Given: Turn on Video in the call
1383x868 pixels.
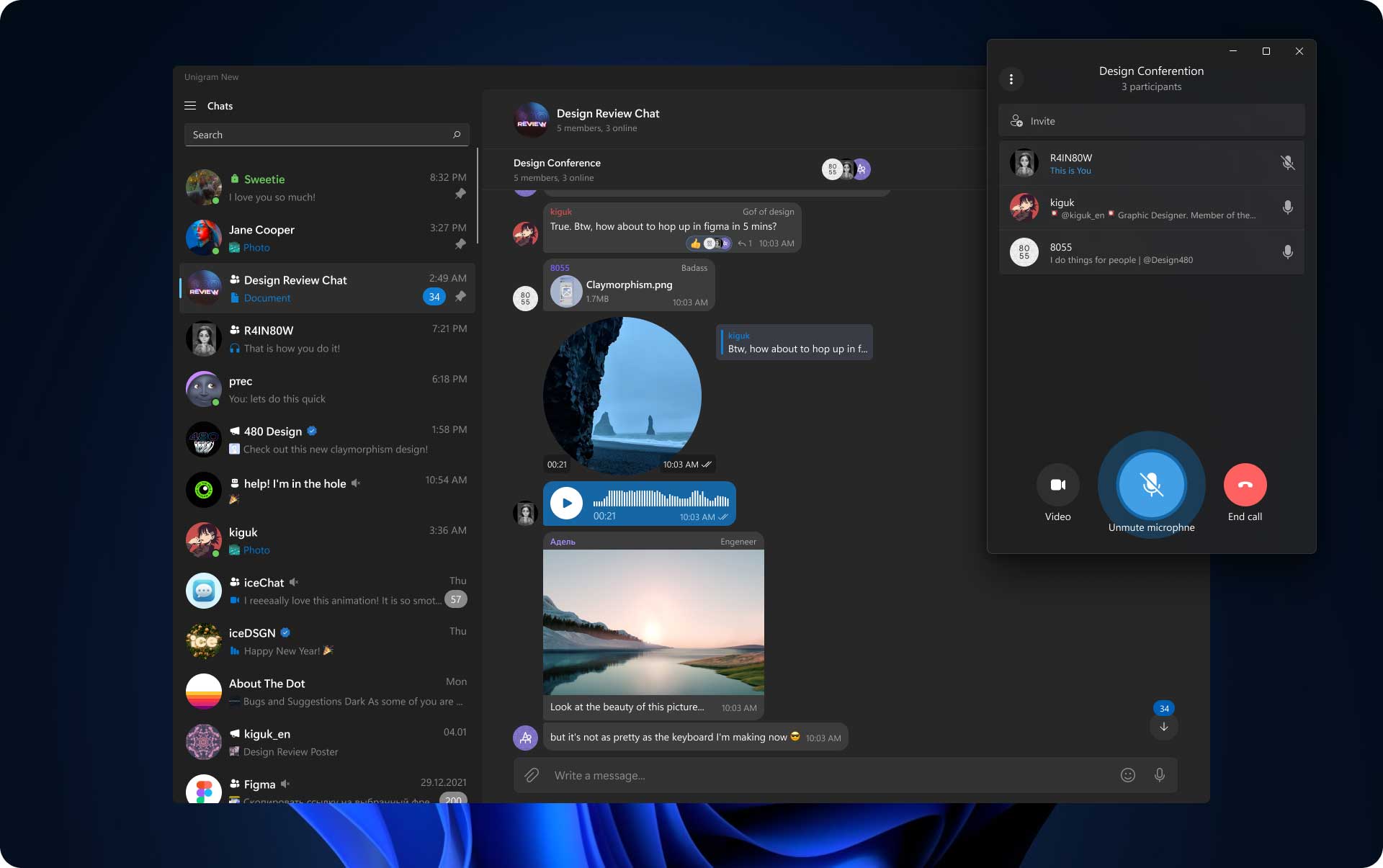Looking at the screenshot, I should click(1057, 485).
